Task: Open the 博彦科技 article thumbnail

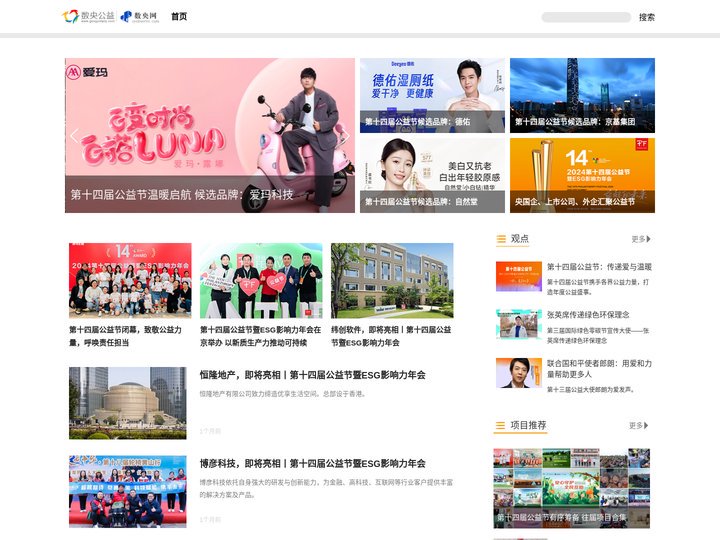Action: 128,491
